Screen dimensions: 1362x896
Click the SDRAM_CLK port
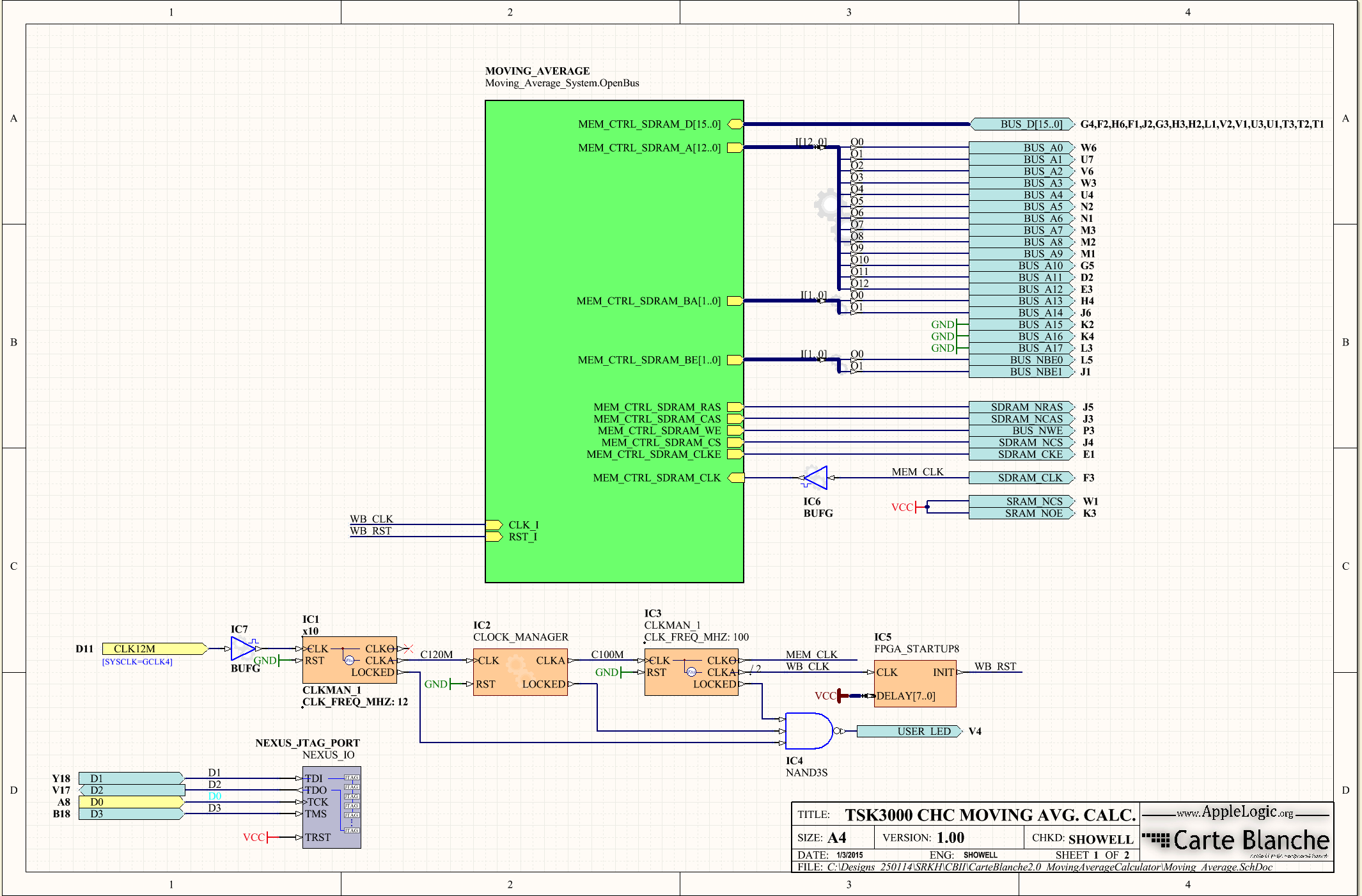point(1022,478)
